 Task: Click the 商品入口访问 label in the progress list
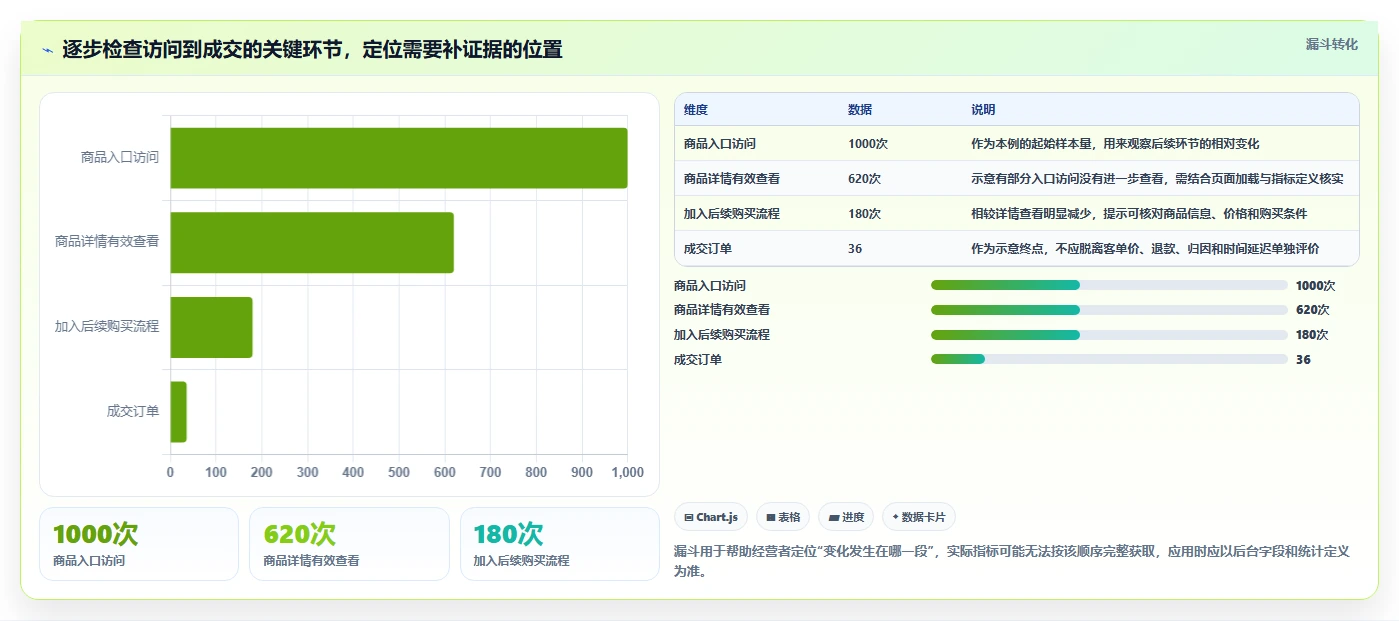[710, 285]
